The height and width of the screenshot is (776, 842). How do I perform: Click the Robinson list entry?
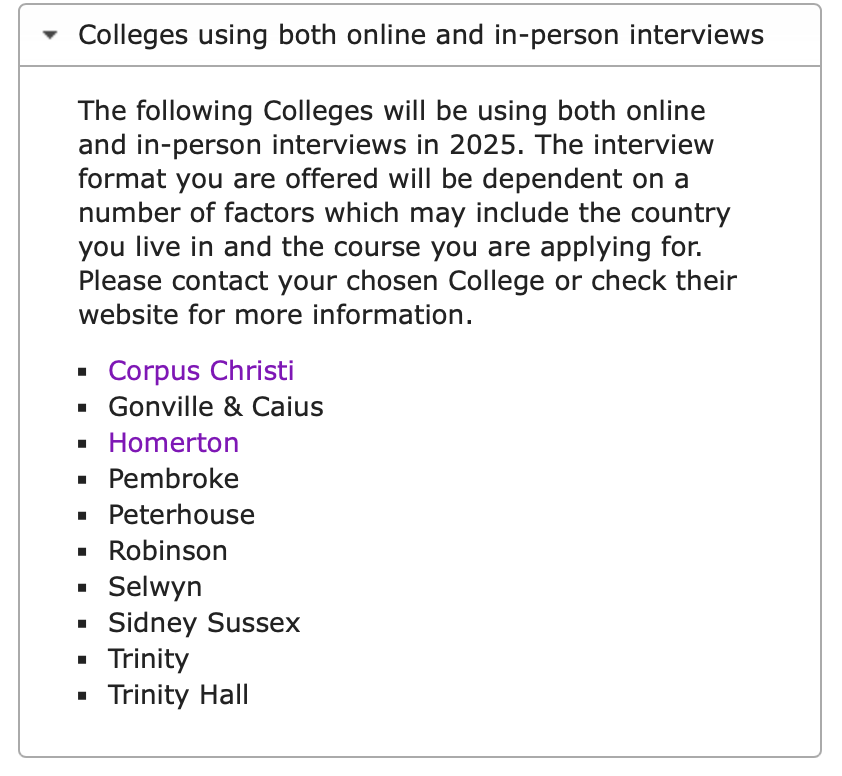click(167, 551)
